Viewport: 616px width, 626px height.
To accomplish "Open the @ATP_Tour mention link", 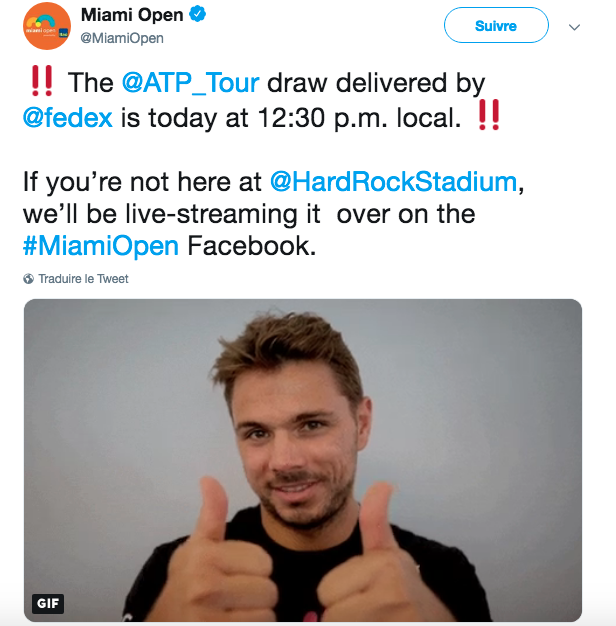I will pyautogui.click(x=191, y=83).
